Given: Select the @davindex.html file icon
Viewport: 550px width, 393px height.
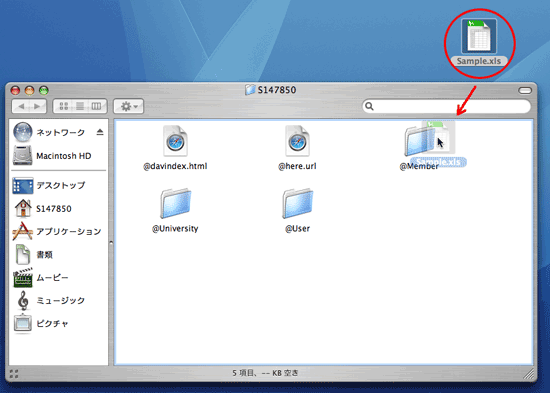Looking at the screenshot, I should 175,141.
